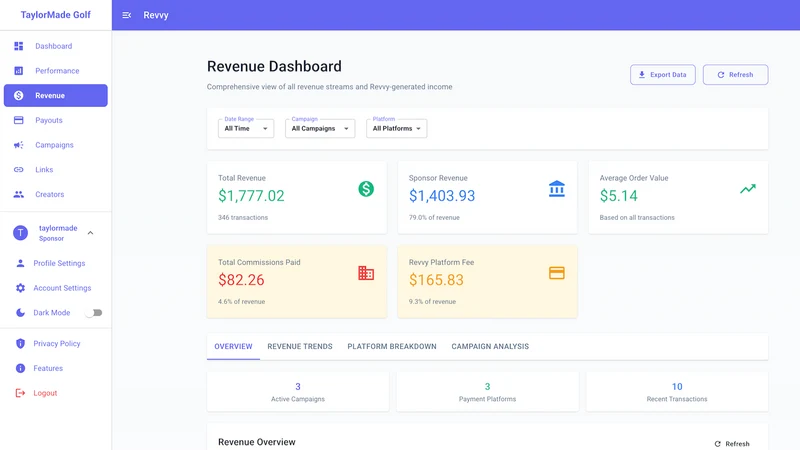
Task: Click the bank icon on Sponsor Revenue
Action: (557, 189)
